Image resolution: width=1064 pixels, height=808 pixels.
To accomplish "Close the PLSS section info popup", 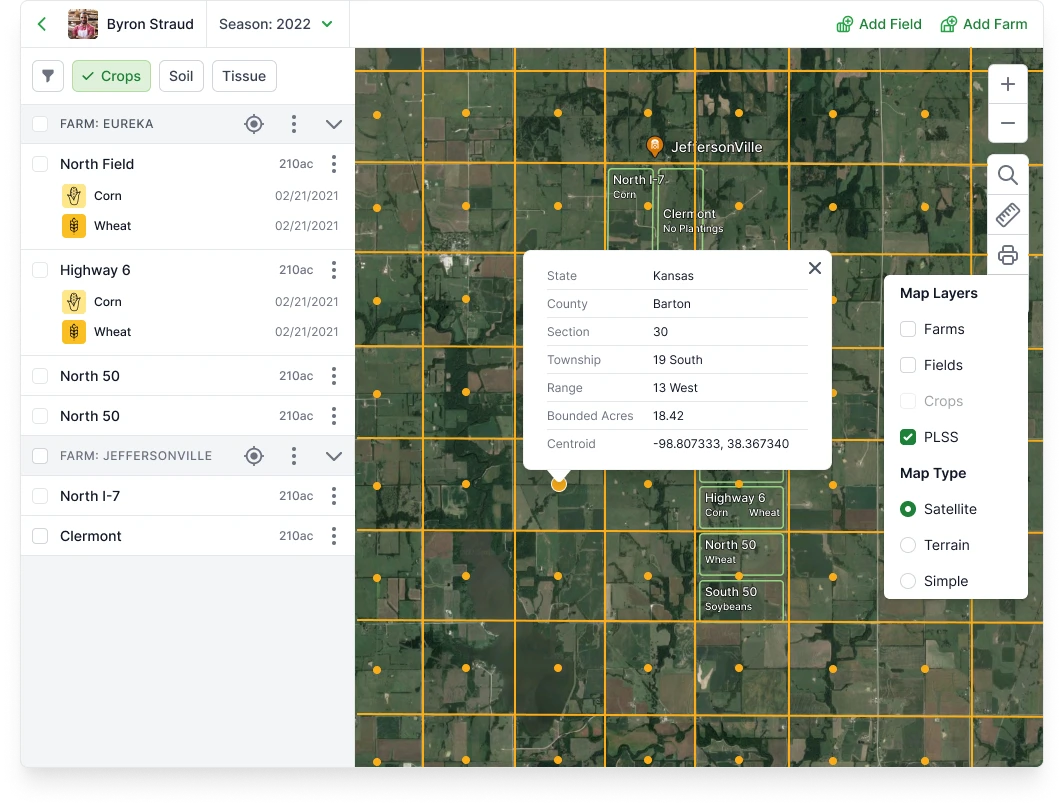I will [x=814, y=268].
